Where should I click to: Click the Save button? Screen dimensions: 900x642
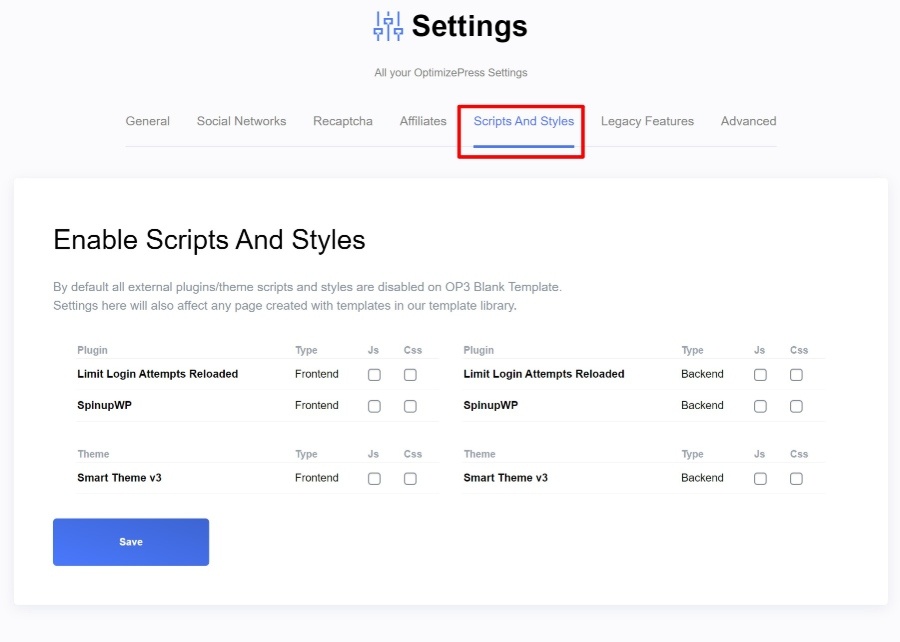point(131,542)
